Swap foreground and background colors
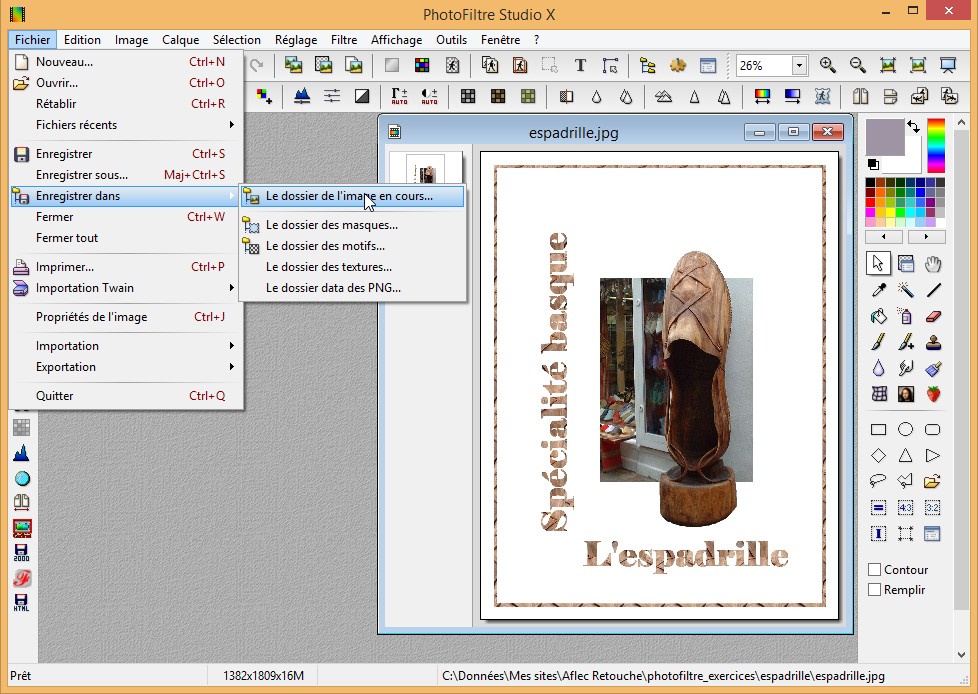 click(914, 127)
